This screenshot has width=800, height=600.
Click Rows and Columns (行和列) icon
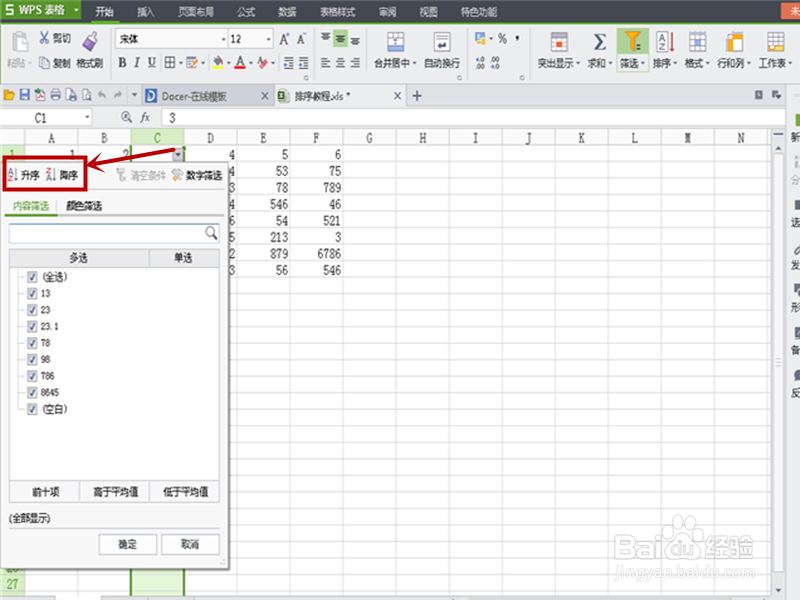[734, 42]
